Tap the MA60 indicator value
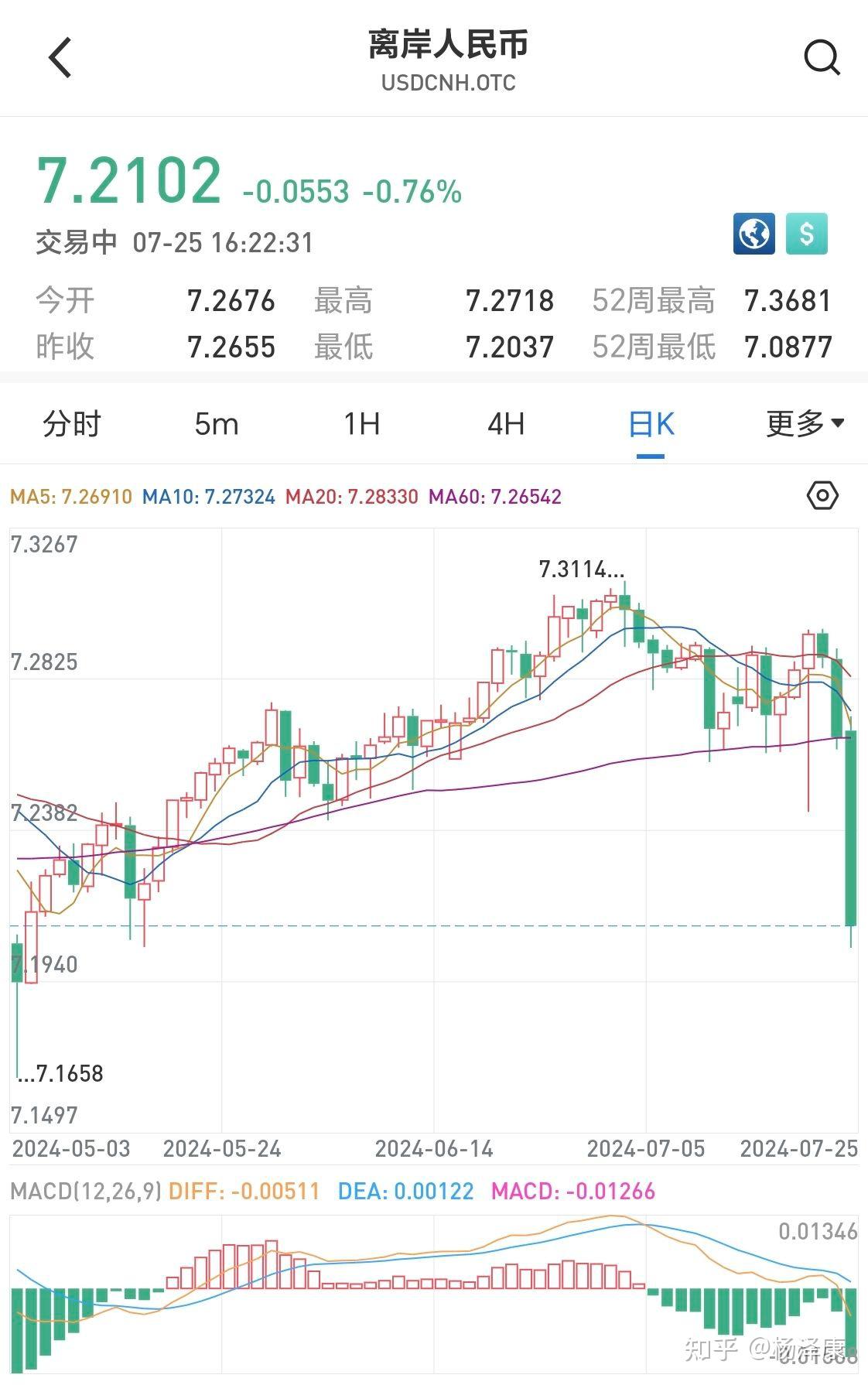This screenshot has height=1385, width=868. (495, 497)
